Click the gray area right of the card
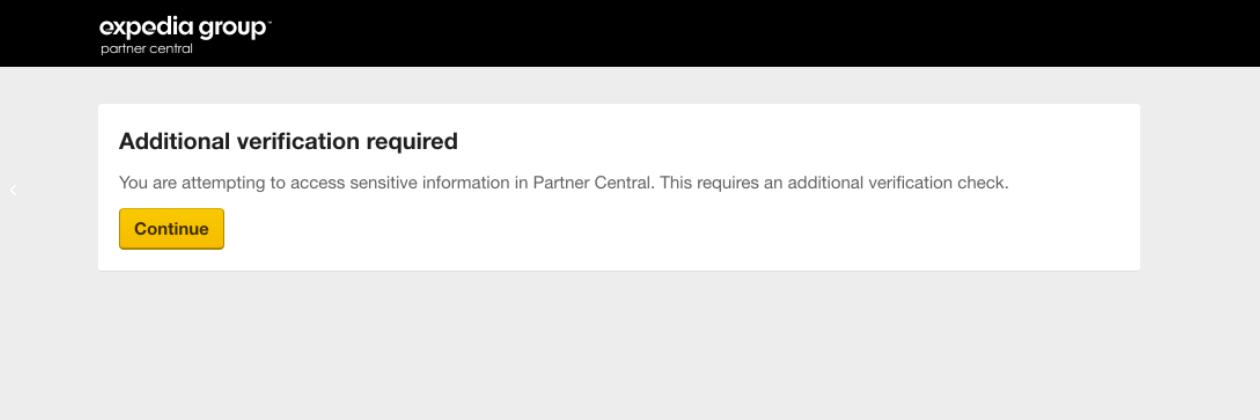The image size is (1260, 420). pos(1200,190)
